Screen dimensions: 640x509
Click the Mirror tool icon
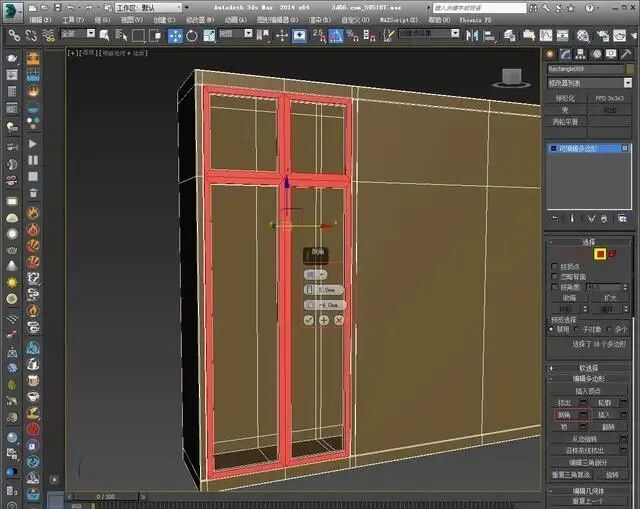pyautogui.click(x=472, y=36)
